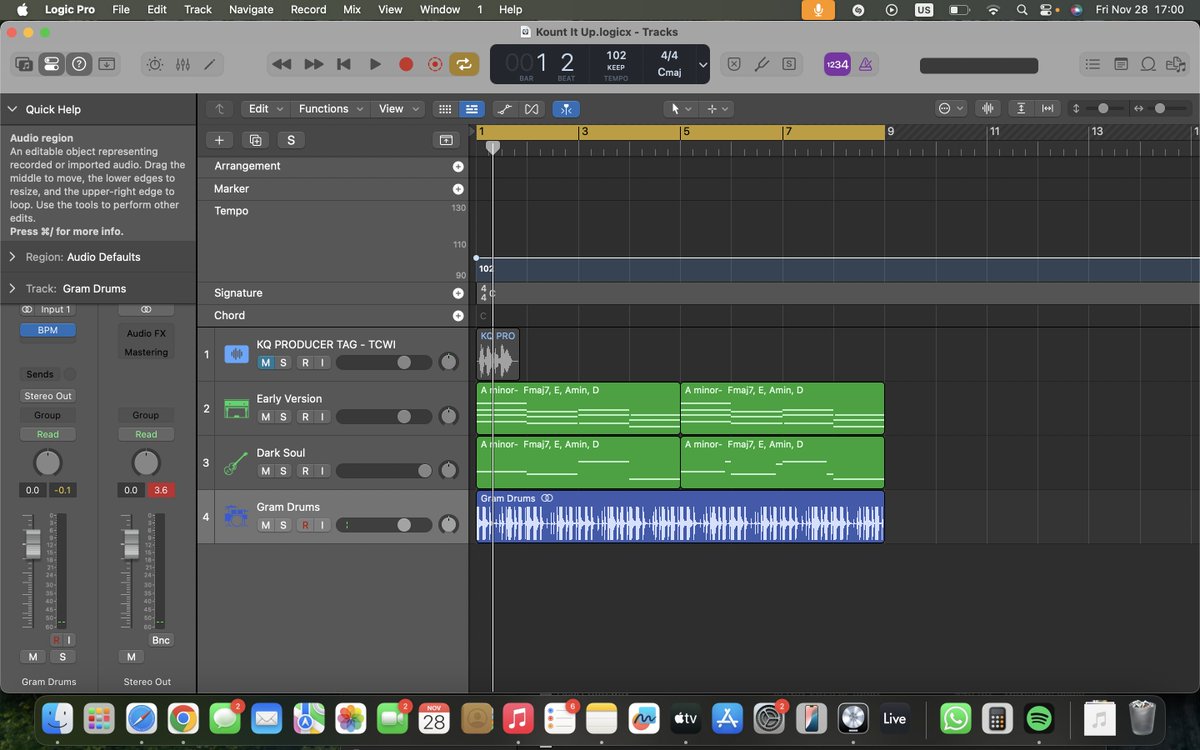Collapse the Quick Help section
Image resolution: width=1200 pixels, height=750 pixels.
(x=12, y=109)
